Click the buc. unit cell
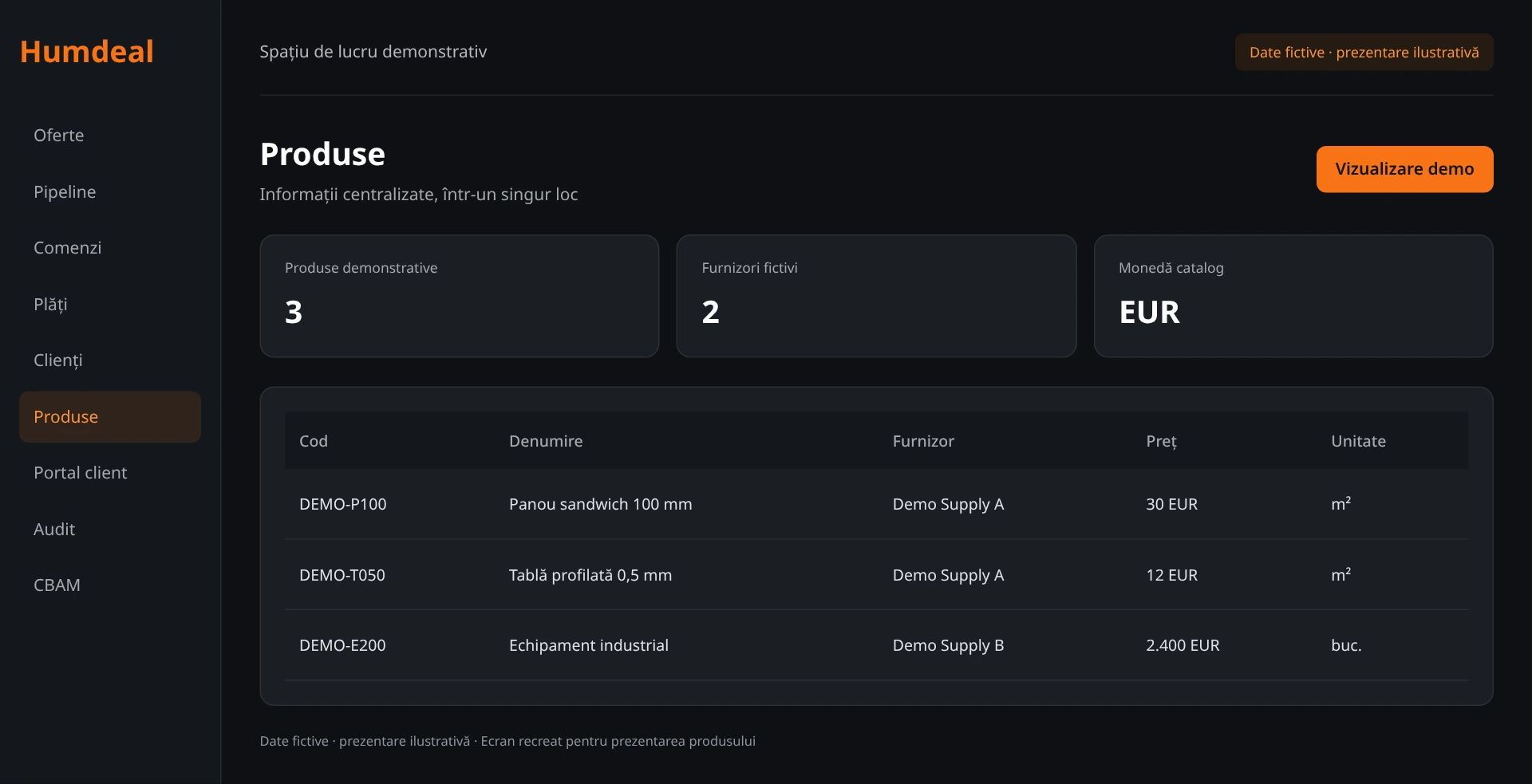Image resolution: width=1532 pixels, height=784 pixels. 1346,645
